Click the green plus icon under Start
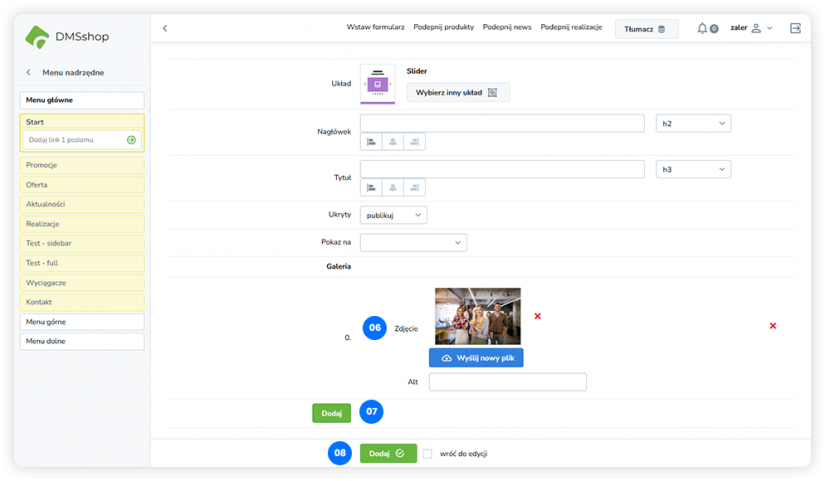The width and height of the screenshot is (825, 481). [131, 140]
